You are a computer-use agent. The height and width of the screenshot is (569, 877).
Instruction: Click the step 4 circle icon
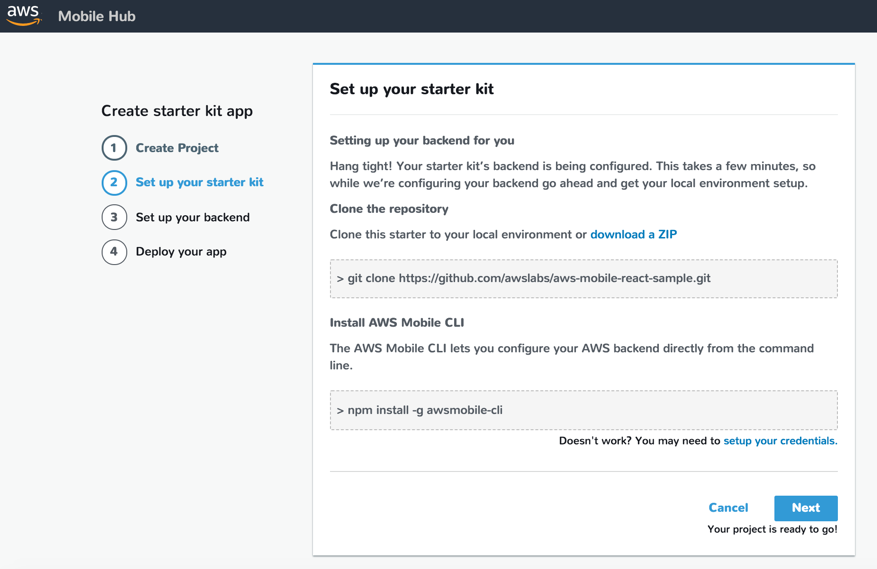[114, 252]
